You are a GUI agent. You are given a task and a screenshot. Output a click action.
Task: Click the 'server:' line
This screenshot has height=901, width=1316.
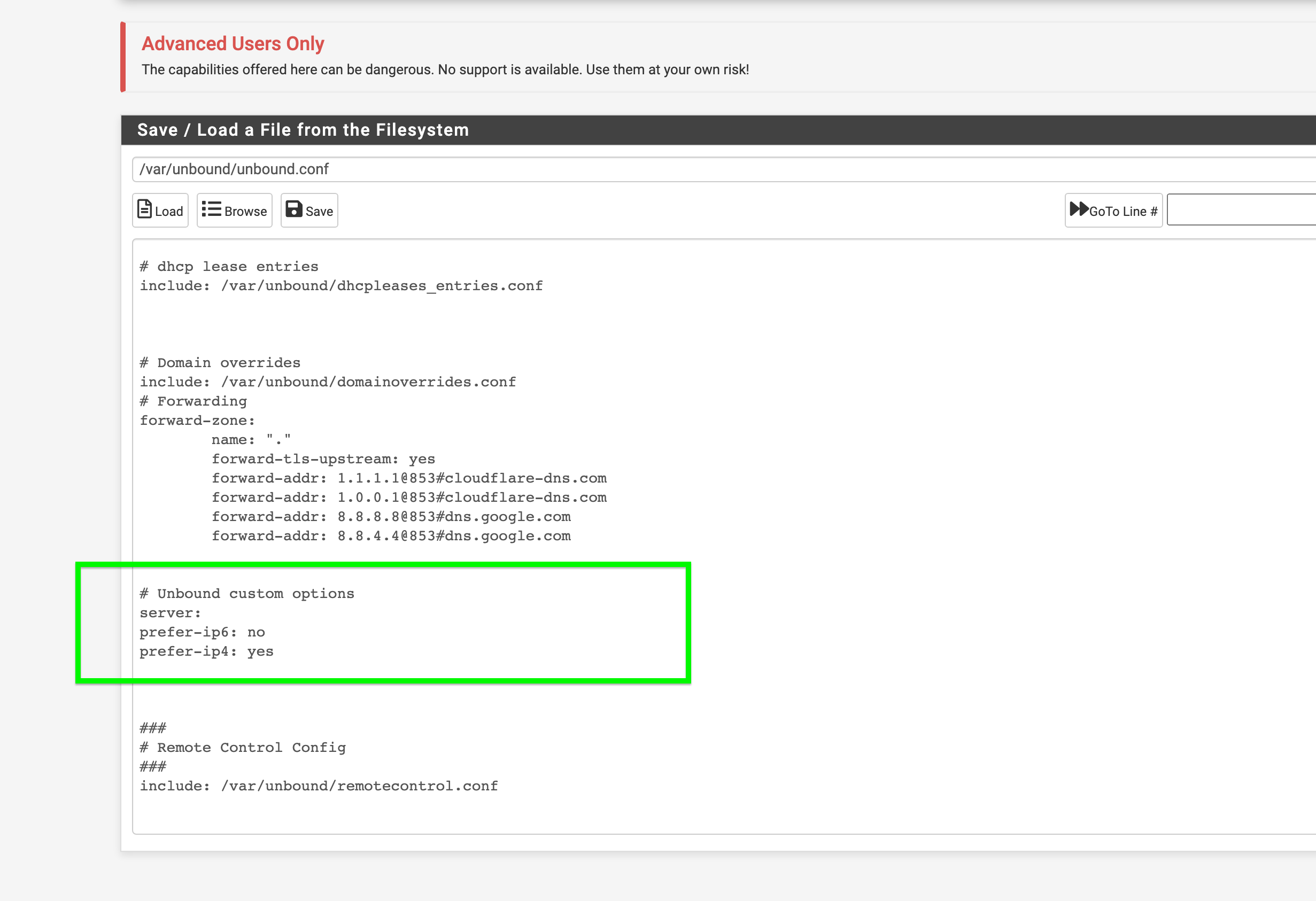coord(171,613)
